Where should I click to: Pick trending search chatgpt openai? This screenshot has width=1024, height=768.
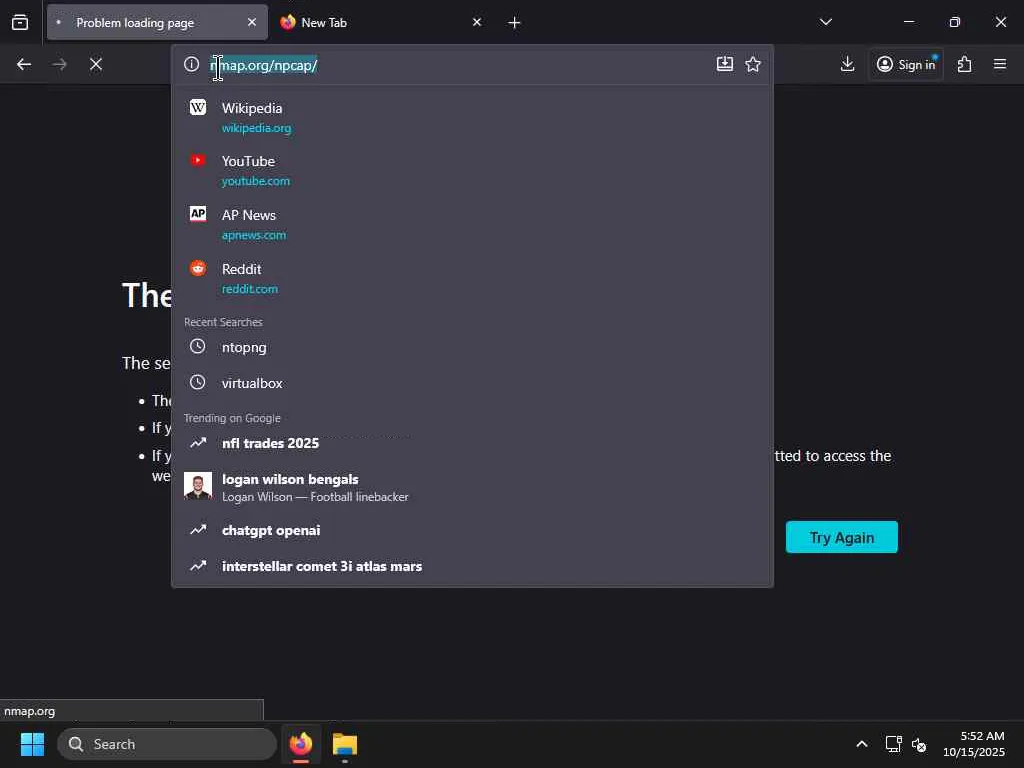pos(472,530)
